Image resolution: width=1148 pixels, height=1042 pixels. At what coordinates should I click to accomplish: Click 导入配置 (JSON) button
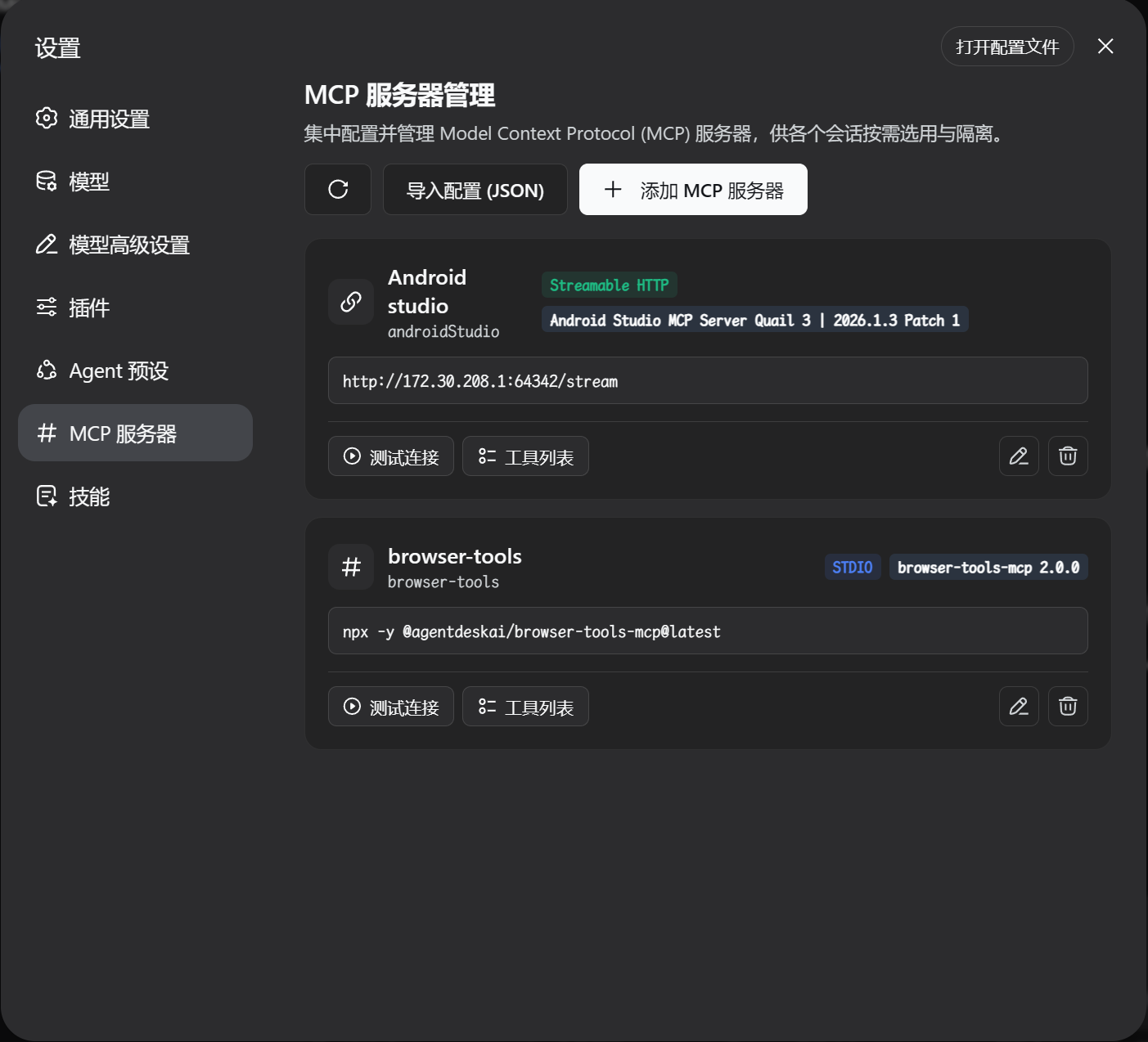475,190
